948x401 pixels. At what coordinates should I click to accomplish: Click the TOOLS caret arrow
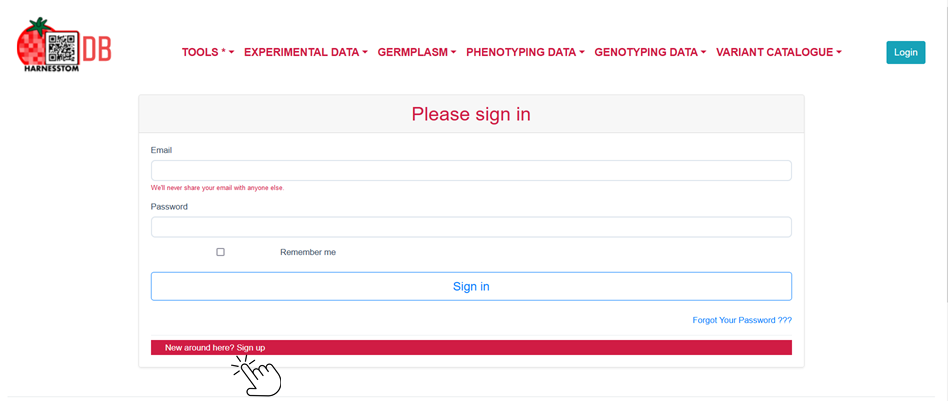click(231, 53)
